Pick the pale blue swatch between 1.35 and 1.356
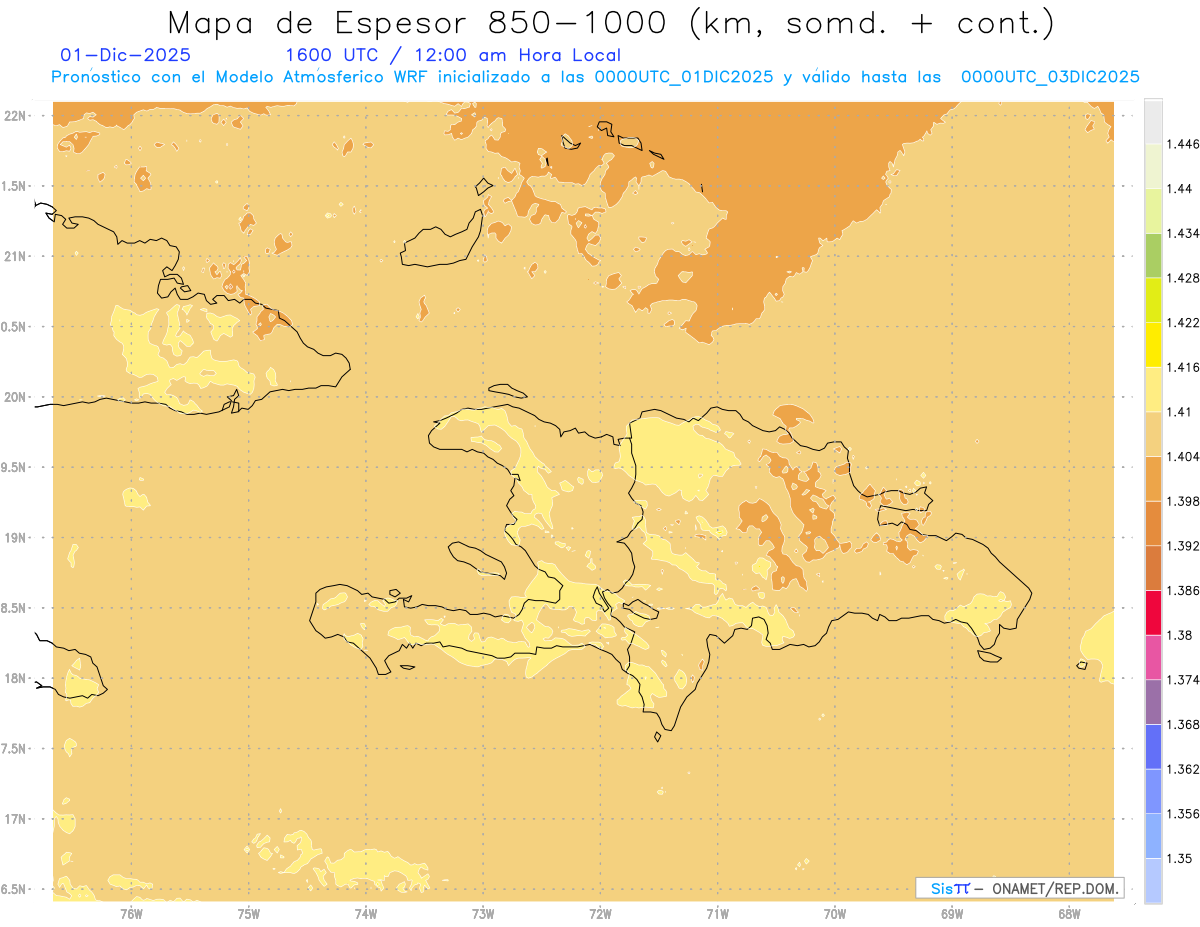The height and width of the screenshot is (927, 1200). [1153, 836]
